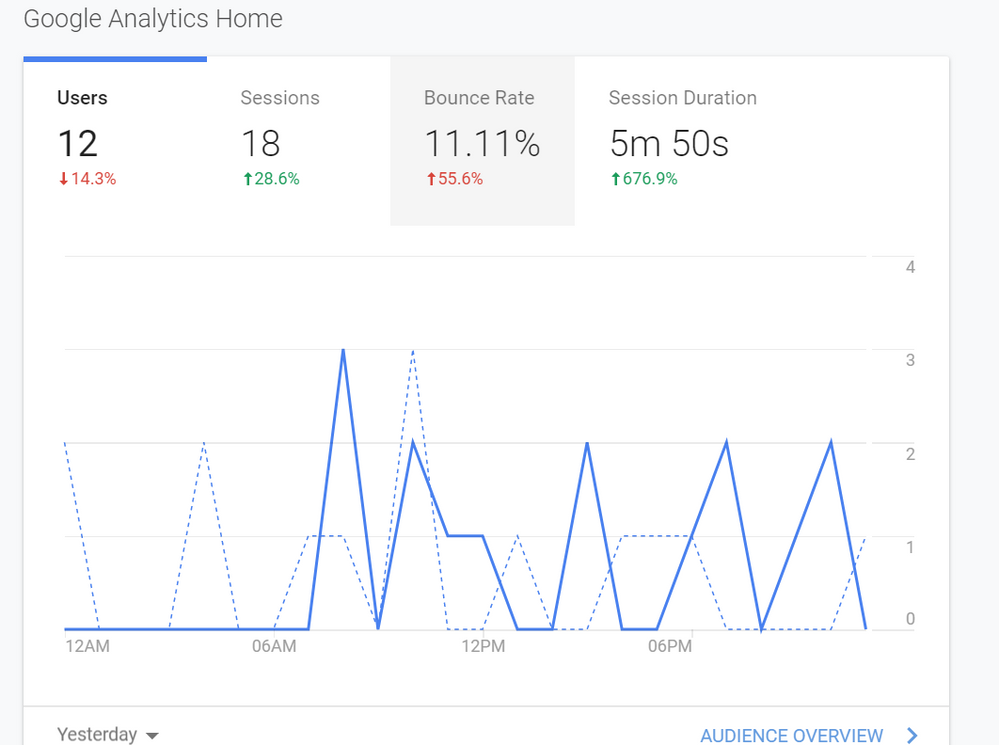The width and height of the screenshot is (999, 745).
Task: Open the Bounce Rate metric tab
Action: [x=482, y=140]
